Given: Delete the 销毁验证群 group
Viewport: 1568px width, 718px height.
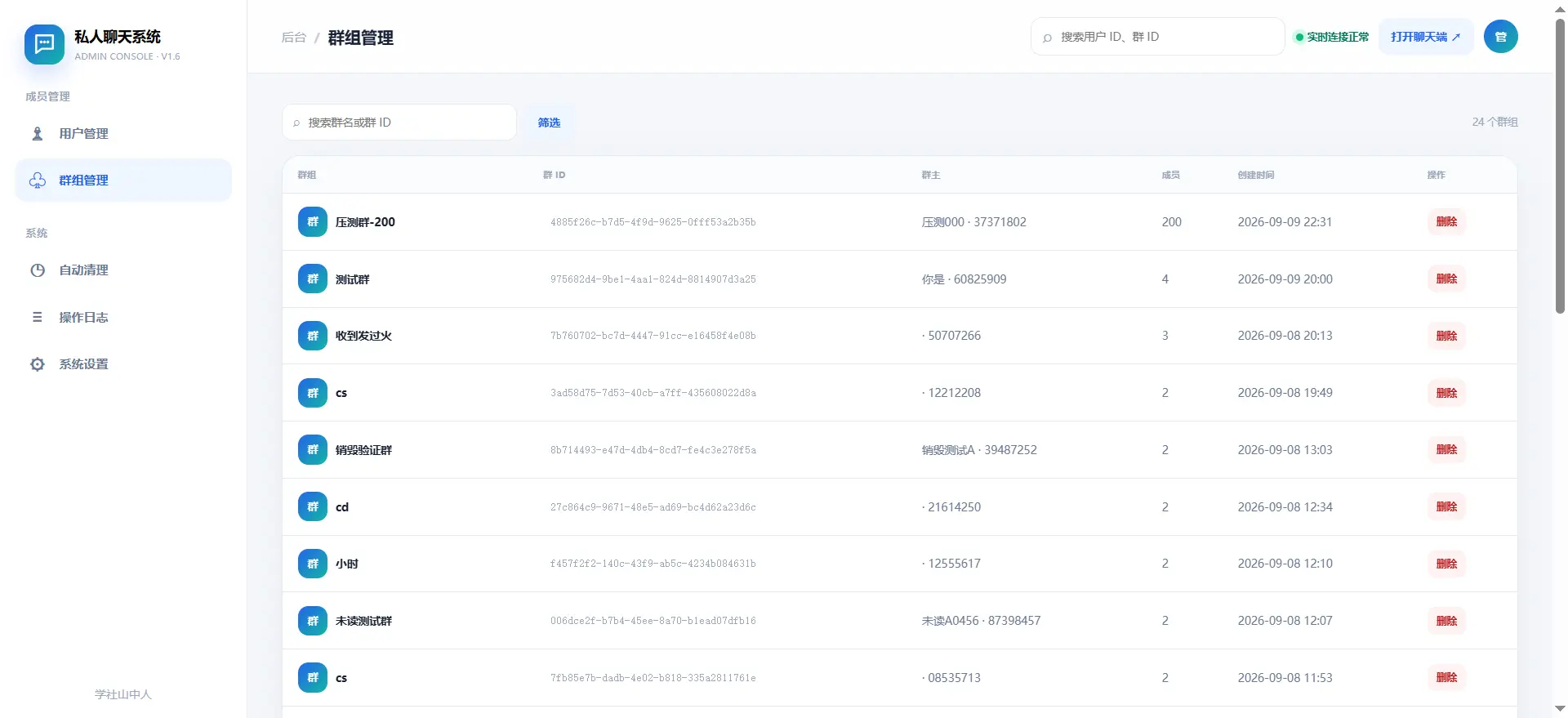Looking at the screenshot, I should coord(1446,450).
